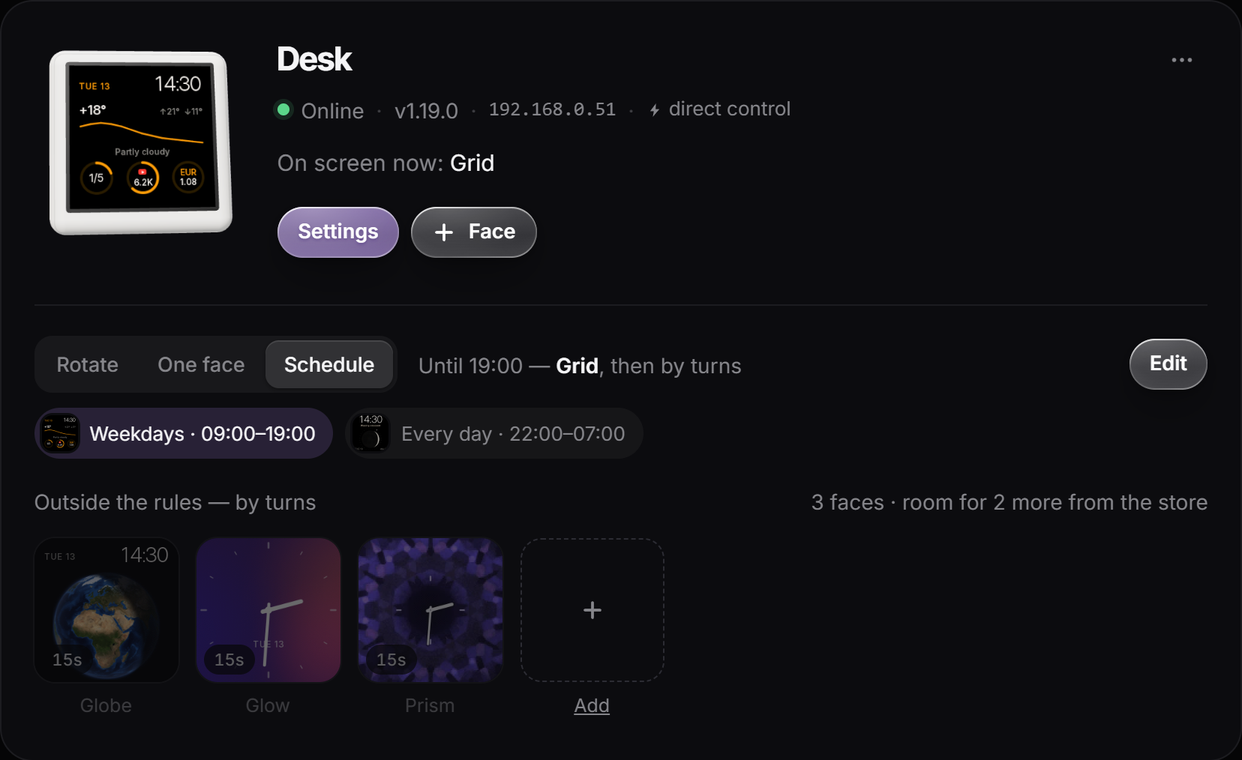
Task: Click the IP address 192.168.0.51
Action: tap(552, 110)
